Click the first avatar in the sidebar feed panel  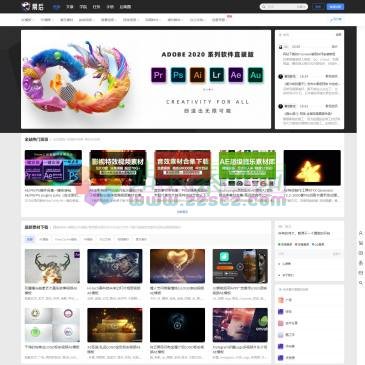(x=281, y=47)
